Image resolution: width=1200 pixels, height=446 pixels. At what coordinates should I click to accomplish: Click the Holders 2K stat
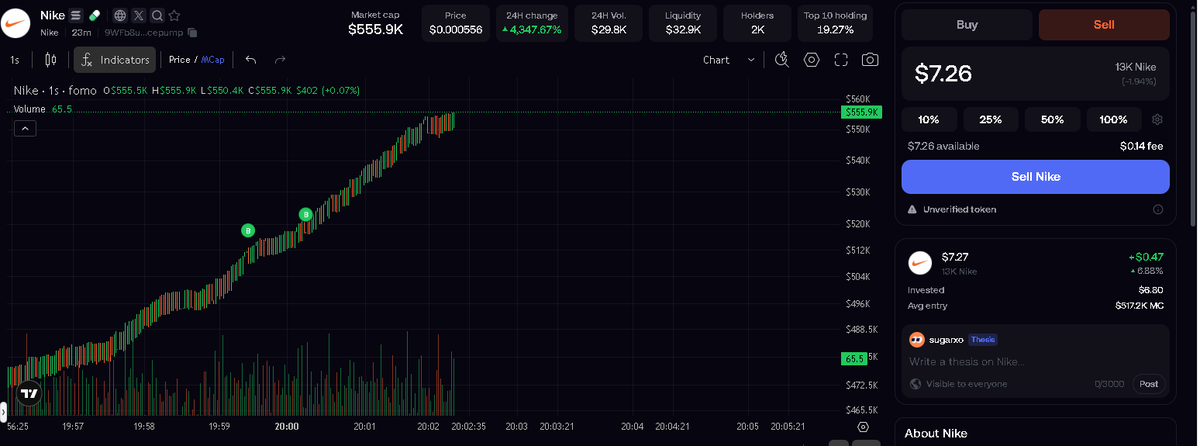pyautogui.click(x=757, y=23)
